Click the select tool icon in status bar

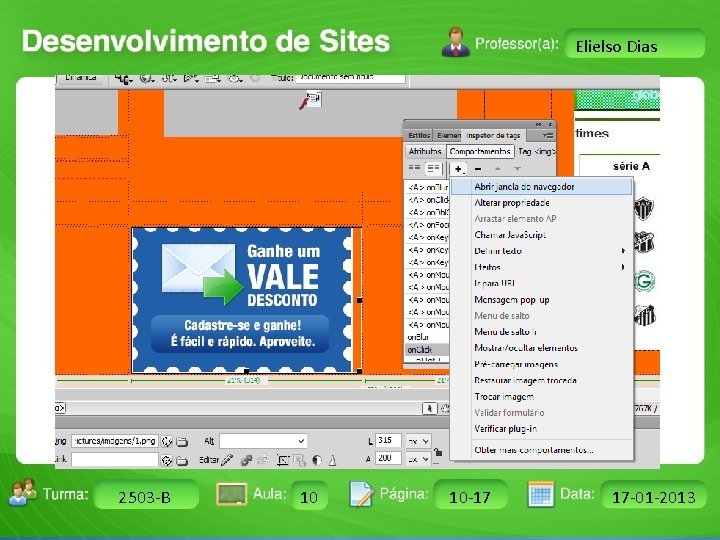429,408
